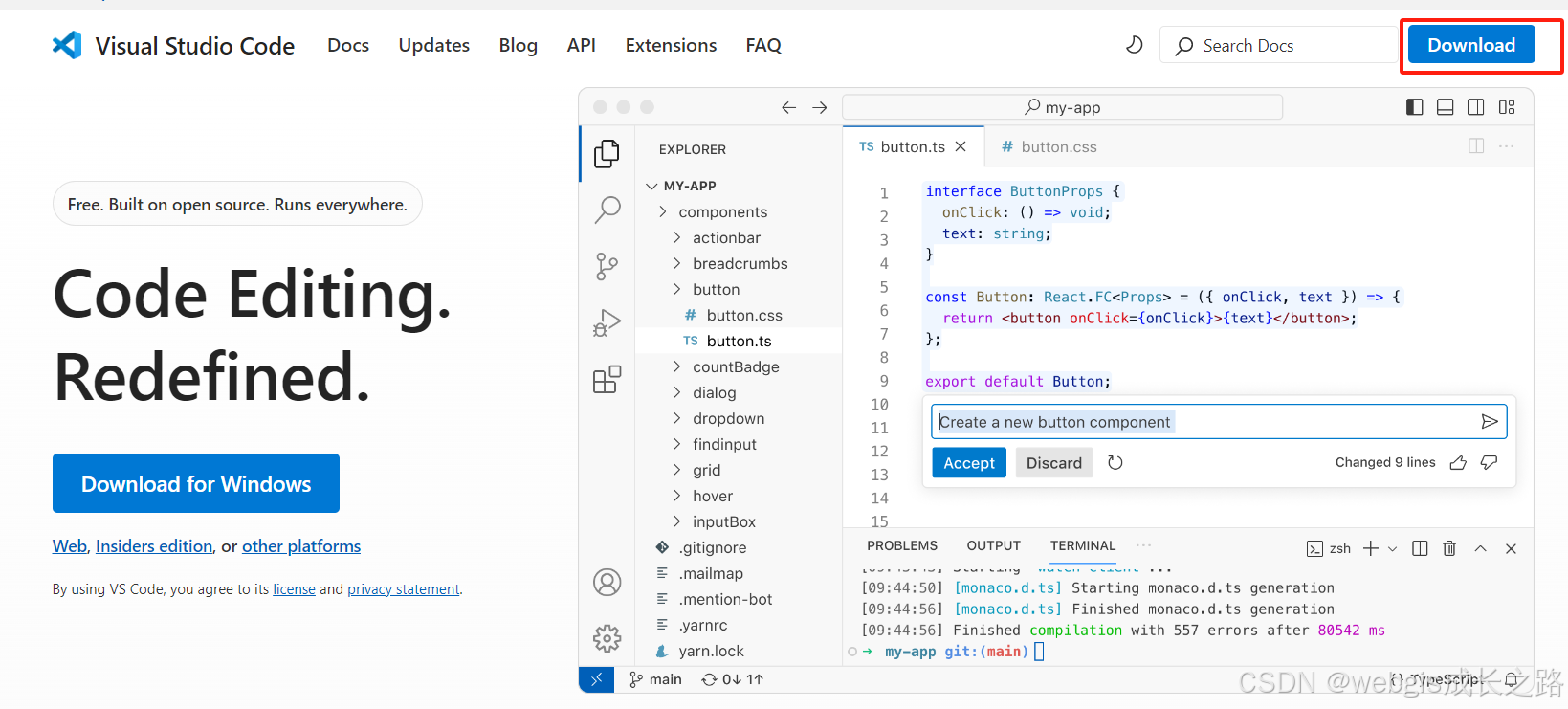Maximize panel with up chevron
Screen dimensions: 1568x709
click(x=1480, y=548)
